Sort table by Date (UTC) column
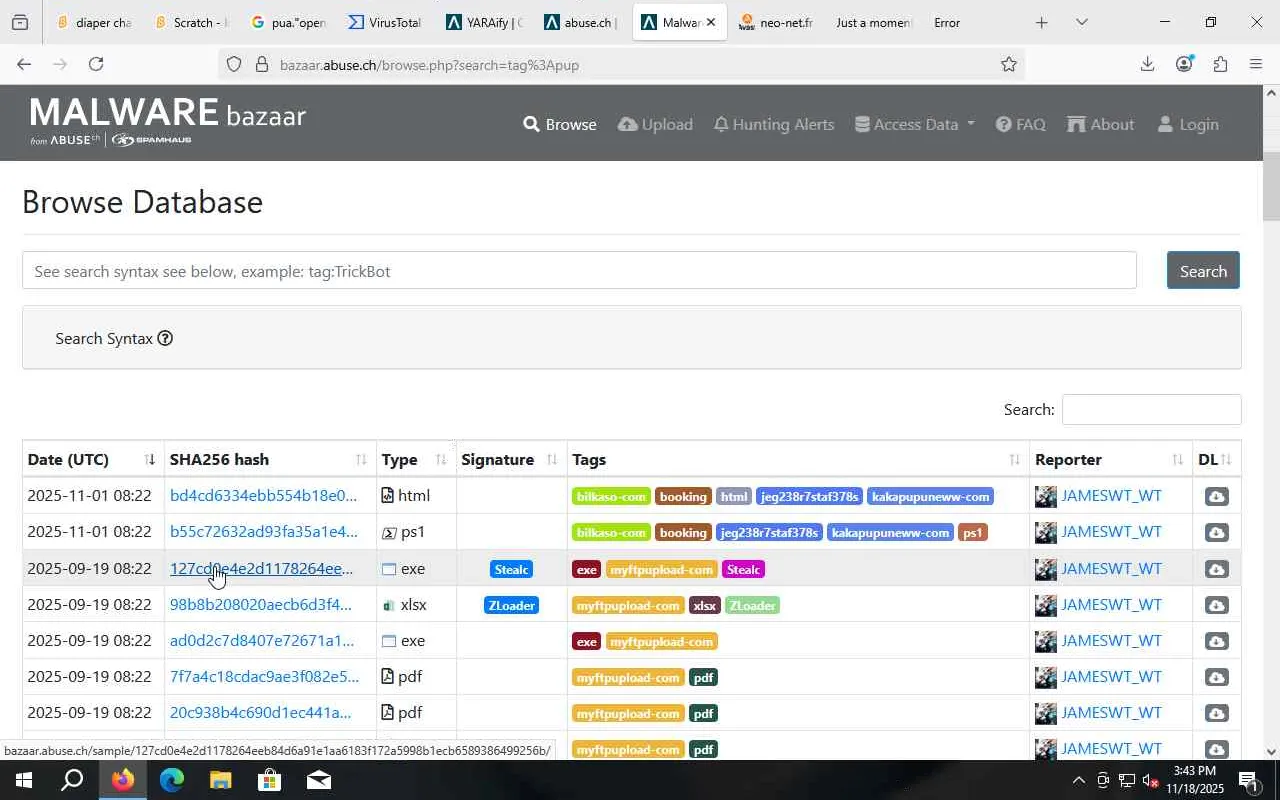Screen dimensions: 1280x800 [92, 459]
